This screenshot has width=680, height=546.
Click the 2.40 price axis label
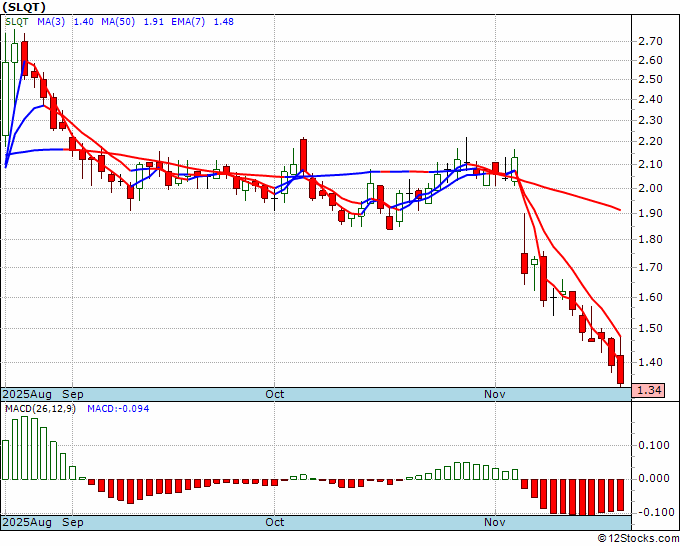[x=651, y=99]
